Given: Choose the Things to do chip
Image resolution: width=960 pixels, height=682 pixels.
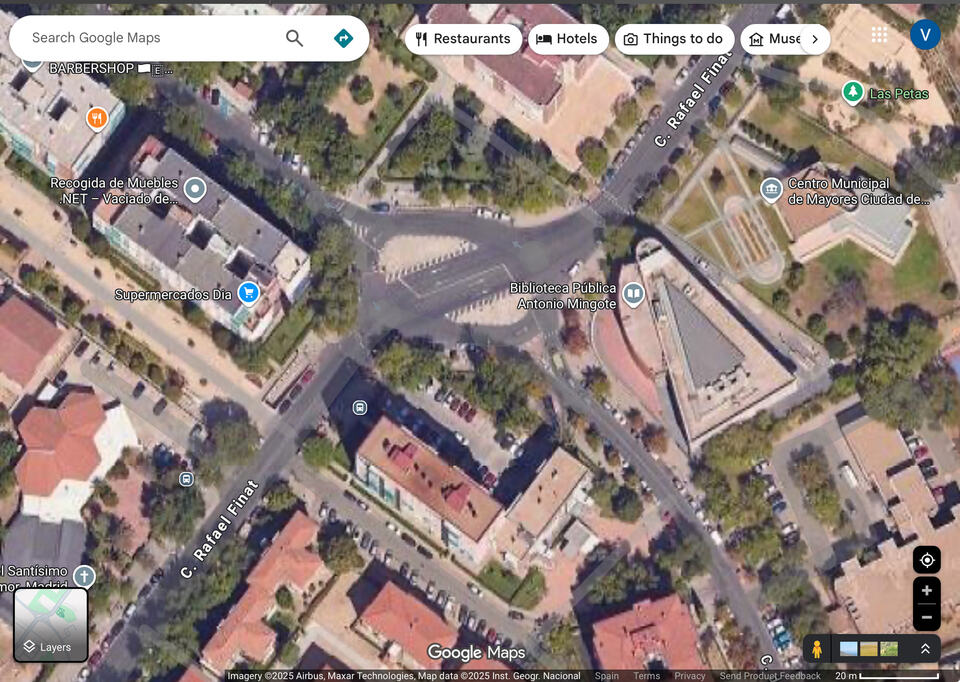Looking at the screenshot, I should point(673,39).
